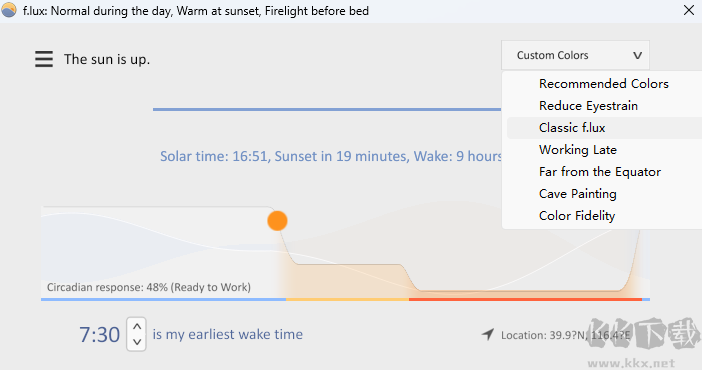
Task: Click the location arrow icon
Action: coord(488,334)
